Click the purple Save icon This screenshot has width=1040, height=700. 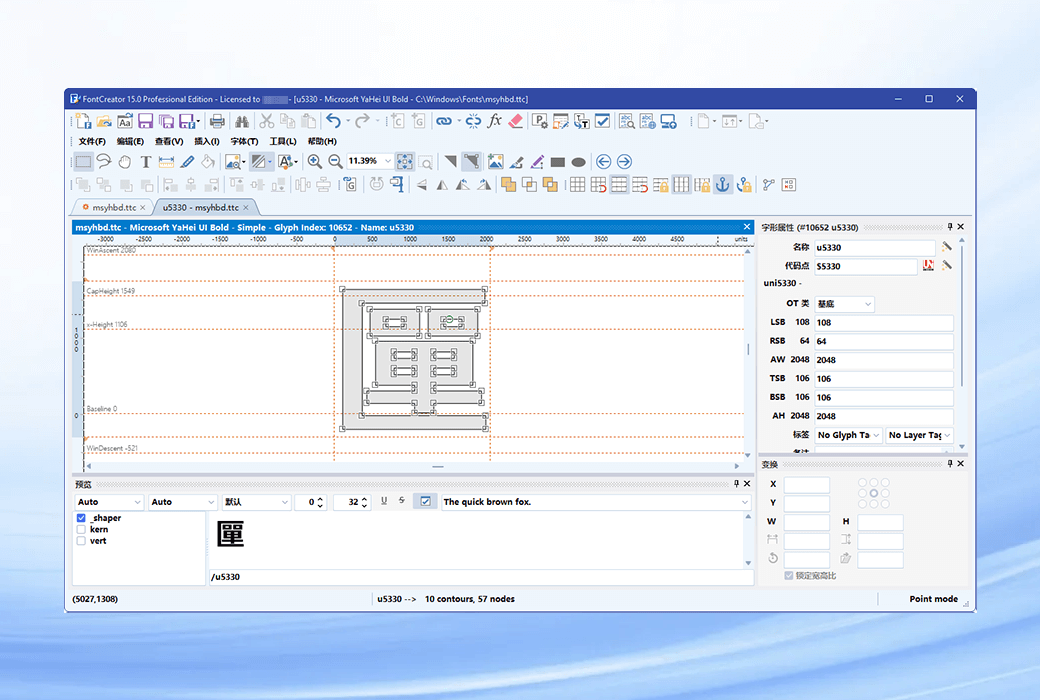(x=145, y=121)
